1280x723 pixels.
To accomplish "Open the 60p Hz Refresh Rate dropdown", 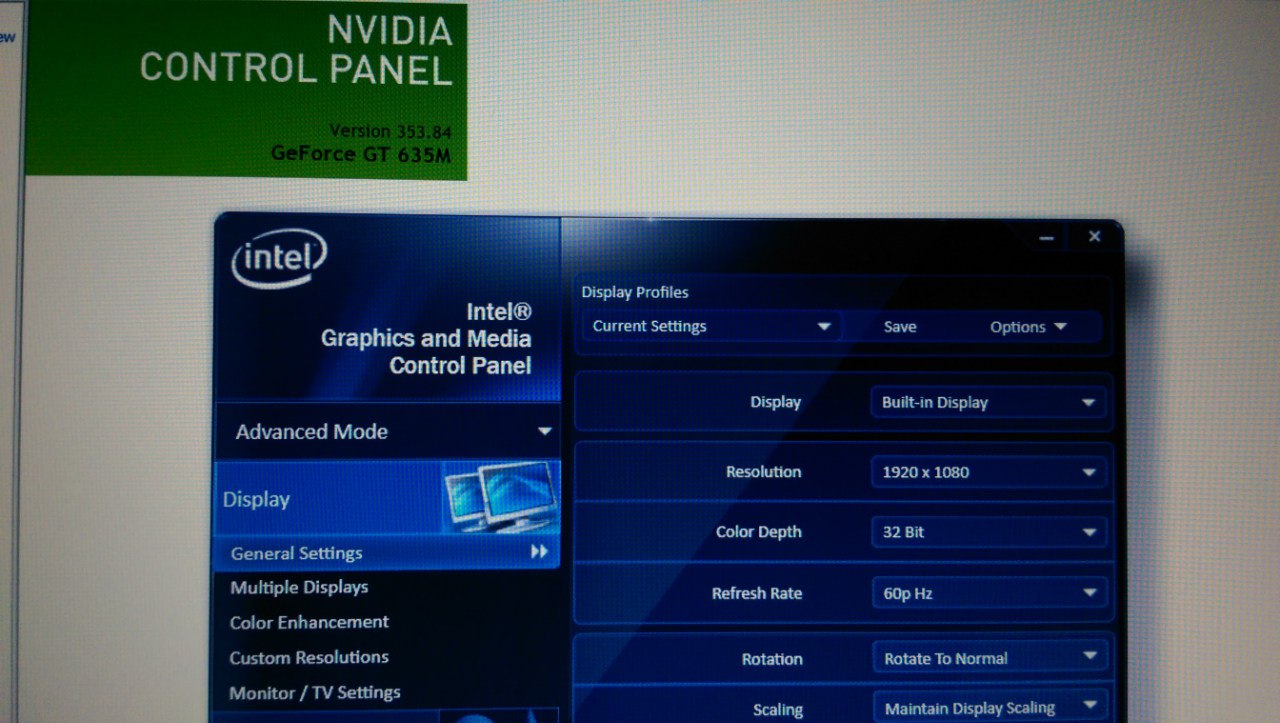I will 988,593.
